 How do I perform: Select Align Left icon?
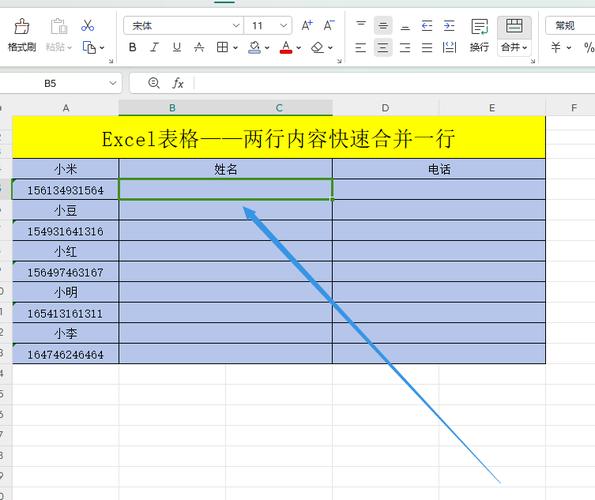point(360,47)
